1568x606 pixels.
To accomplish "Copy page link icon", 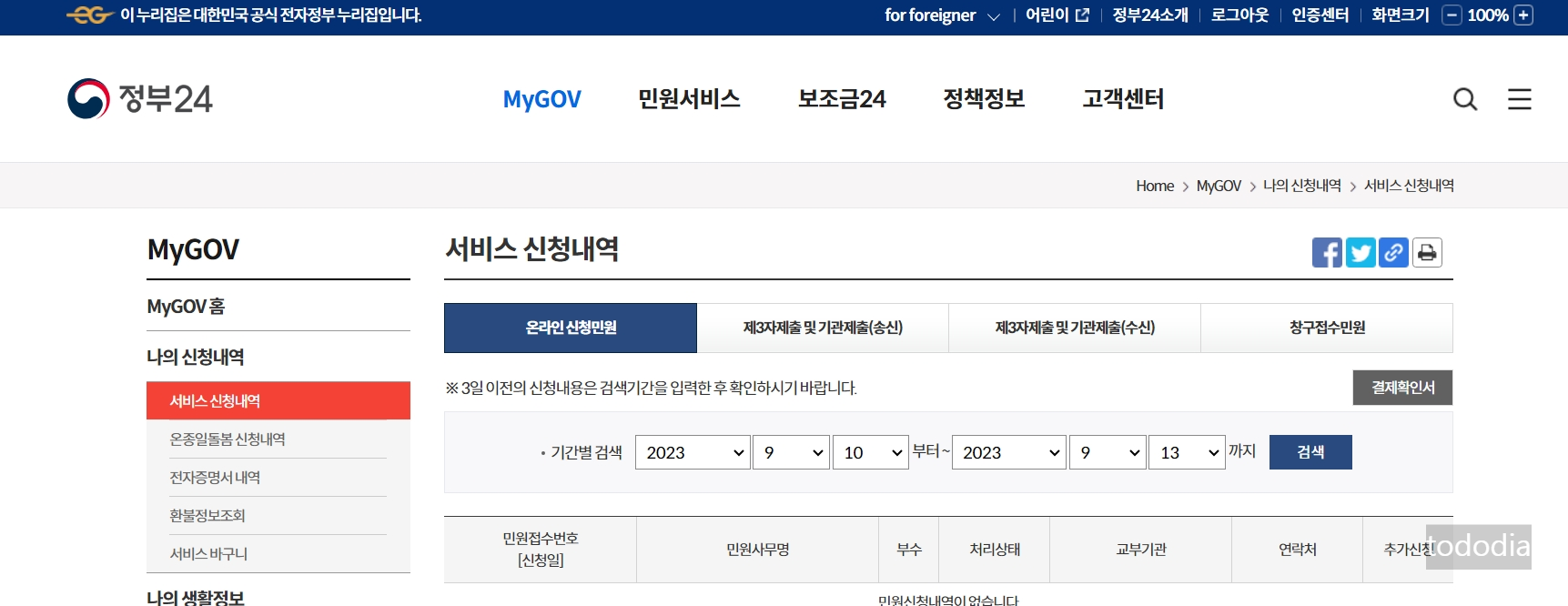I will point(1393,253).
